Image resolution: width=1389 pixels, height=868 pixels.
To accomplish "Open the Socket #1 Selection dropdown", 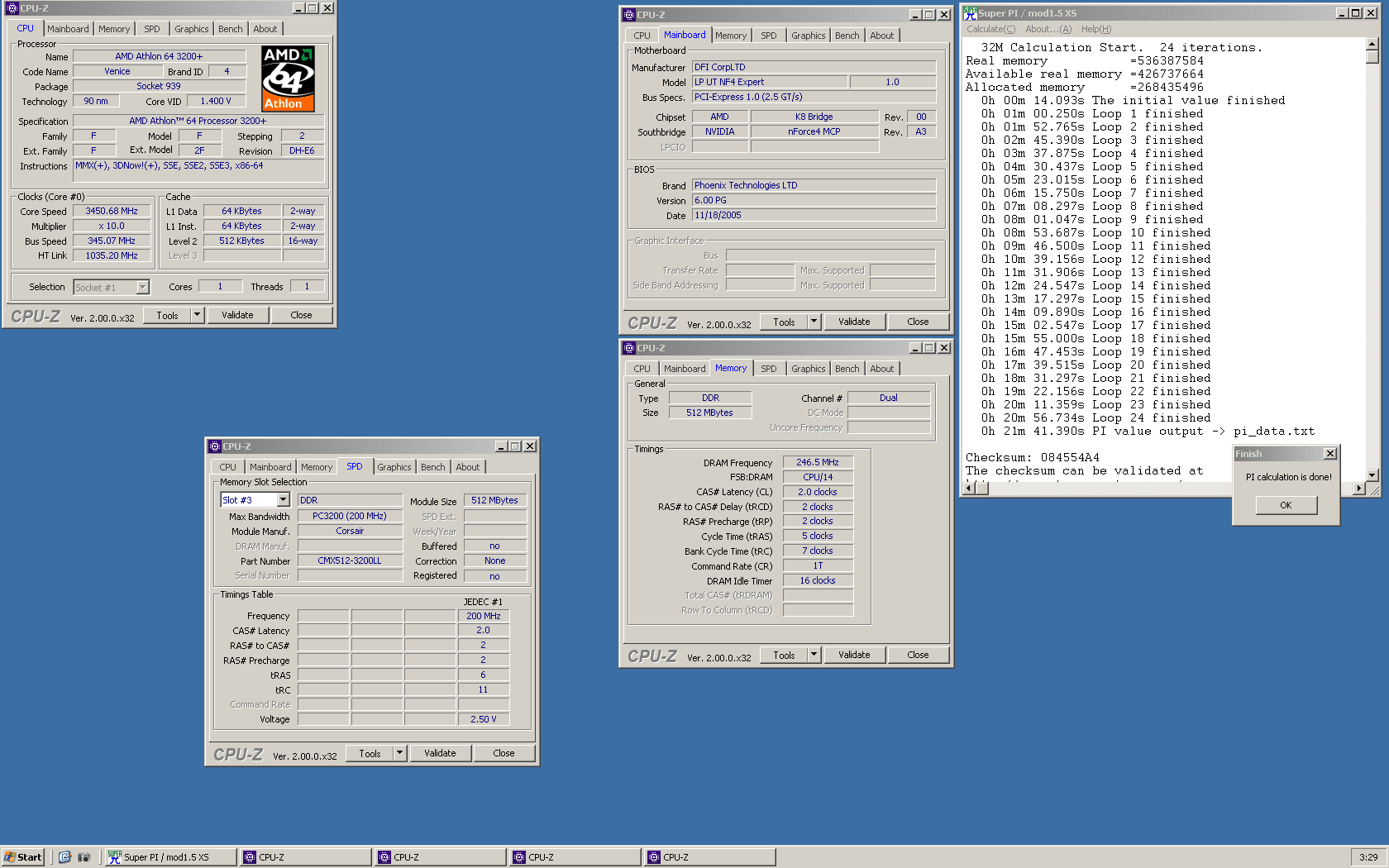I will [x=142, y=287].
